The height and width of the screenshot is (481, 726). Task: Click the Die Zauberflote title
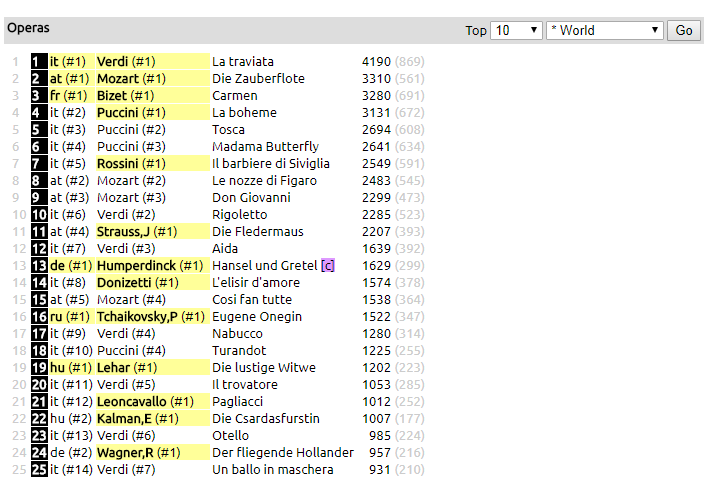coord(258,79)
